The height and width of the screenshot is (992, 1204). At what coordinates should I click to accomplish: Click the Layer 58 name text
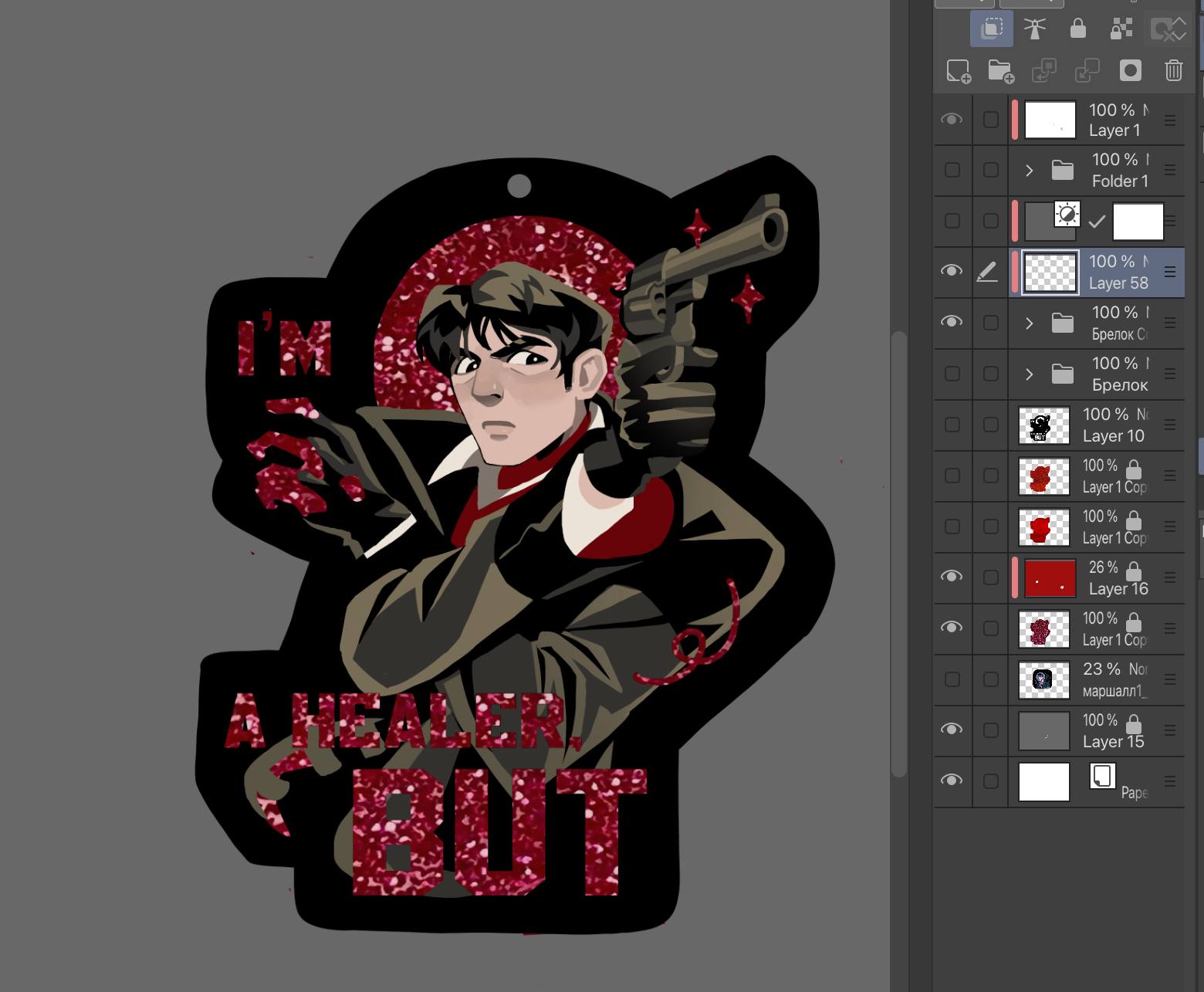point(1118,283)
